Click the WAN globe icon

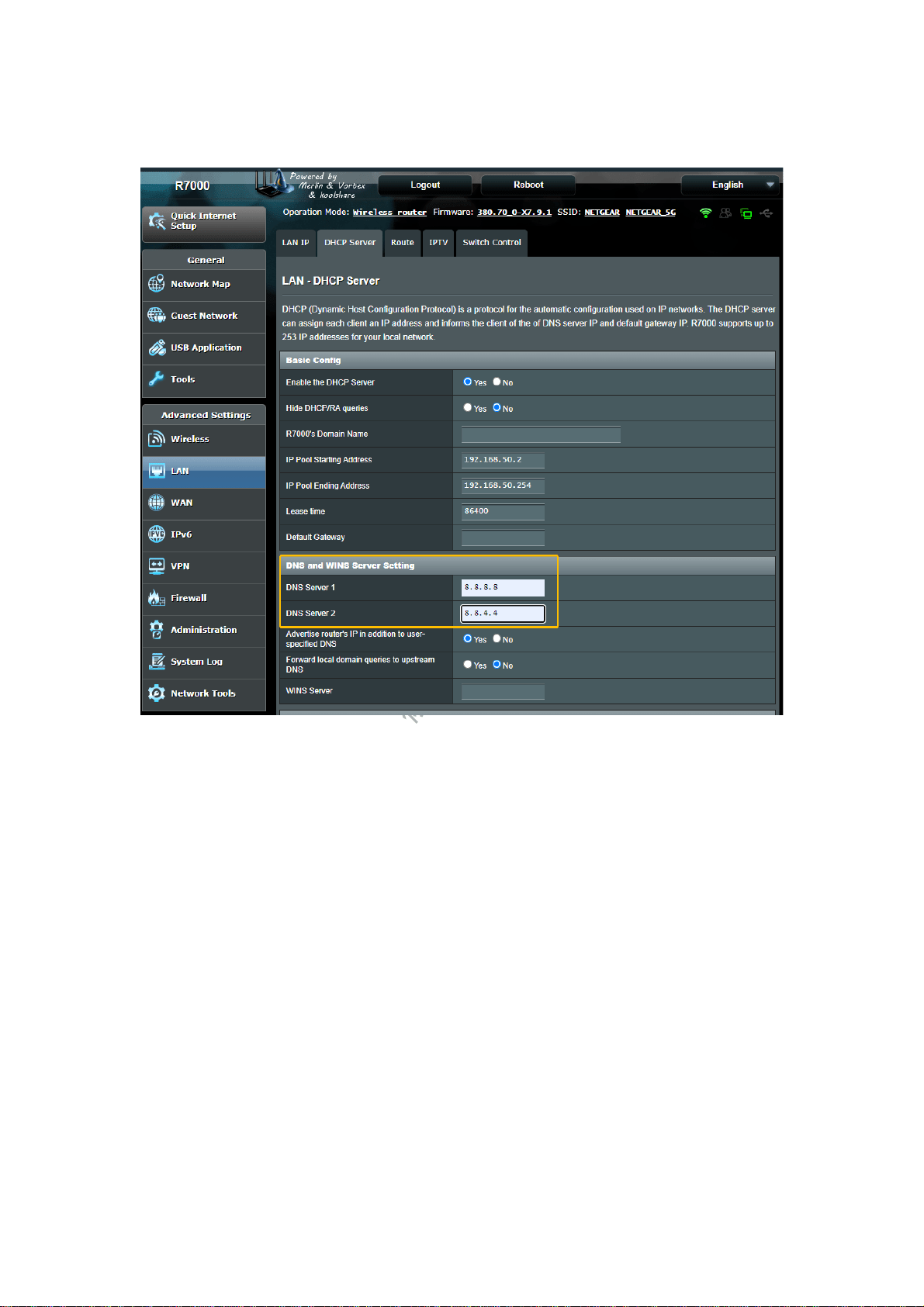click(156, 503)
